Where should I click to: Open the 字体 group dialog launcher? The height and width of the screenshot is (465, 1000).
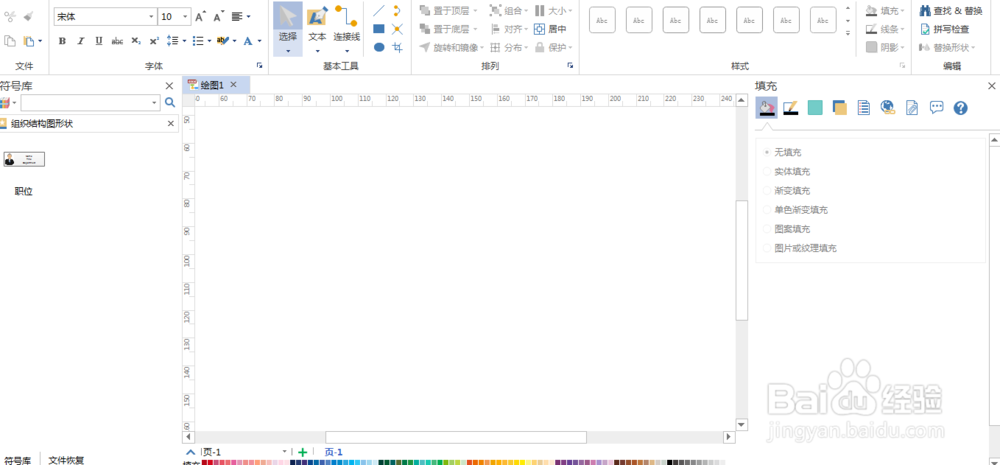point(260,65)
